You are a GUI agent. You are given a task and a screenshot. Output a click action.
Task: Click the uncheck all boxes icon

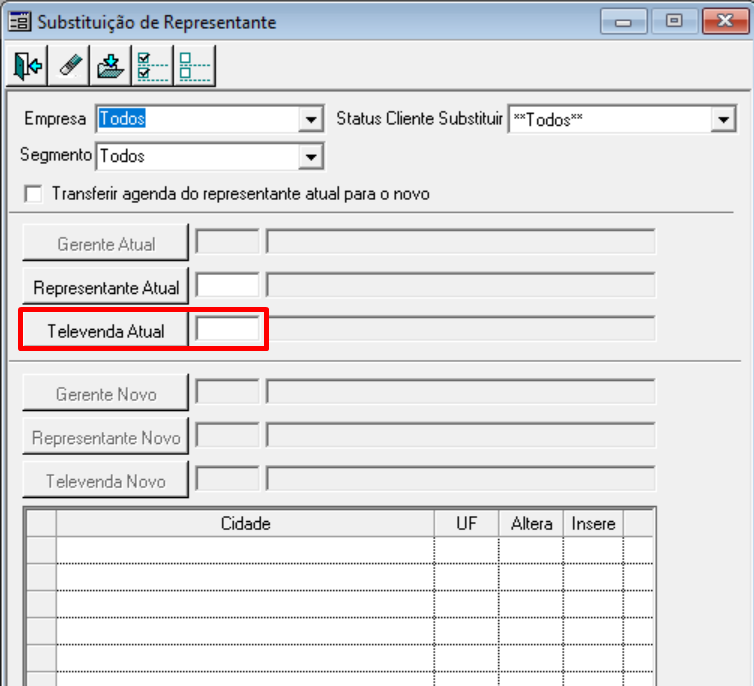(195, 65)
